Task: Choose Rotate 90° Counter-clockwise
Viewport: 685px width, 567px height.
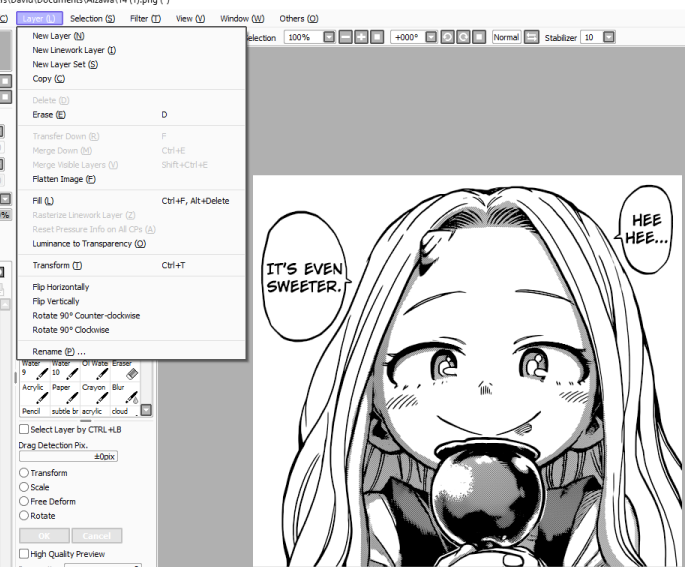Action: pos(131,315)
